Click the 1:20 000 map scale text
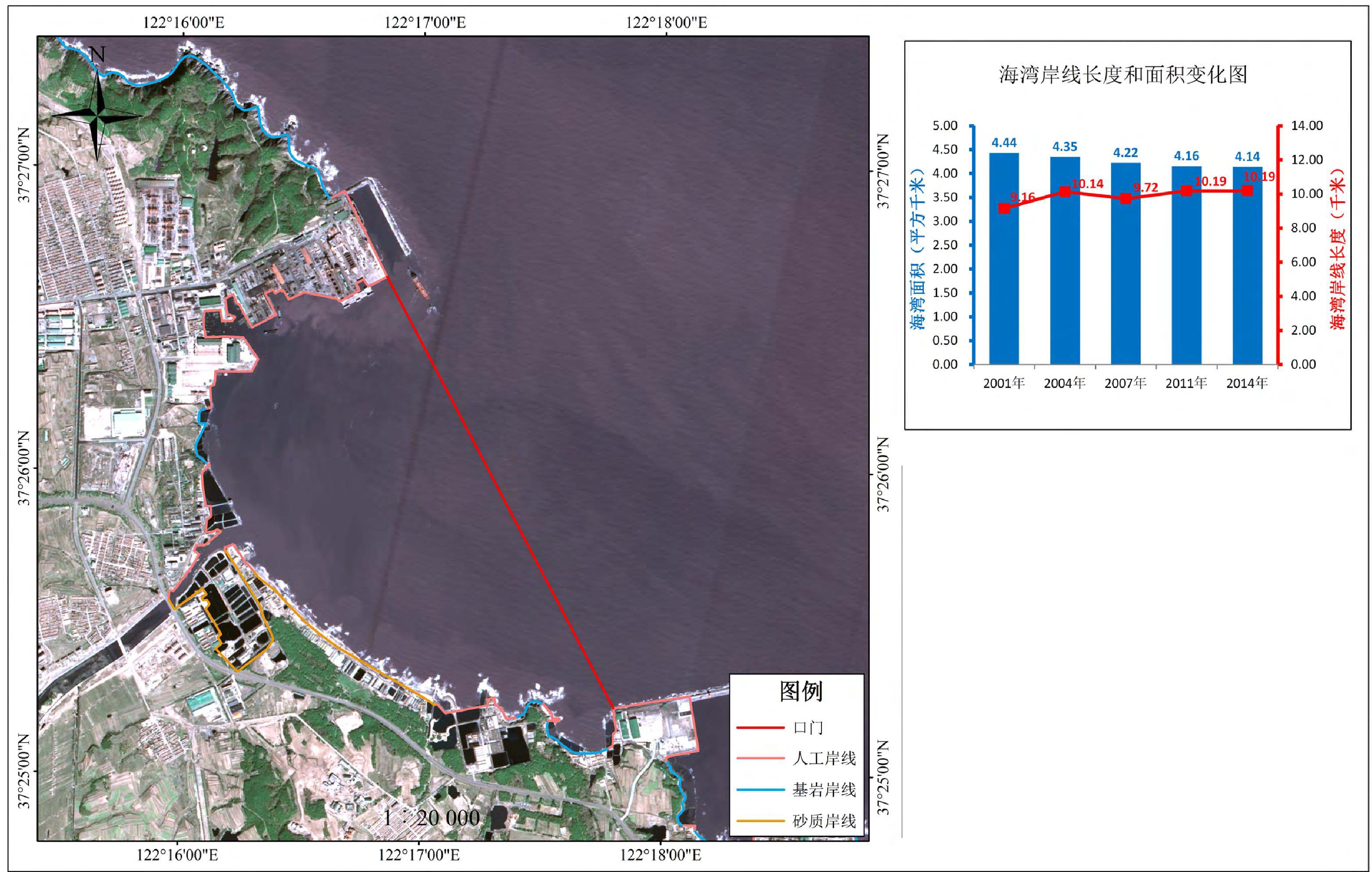Screen dimensions: 1372x872 (431, 818)
